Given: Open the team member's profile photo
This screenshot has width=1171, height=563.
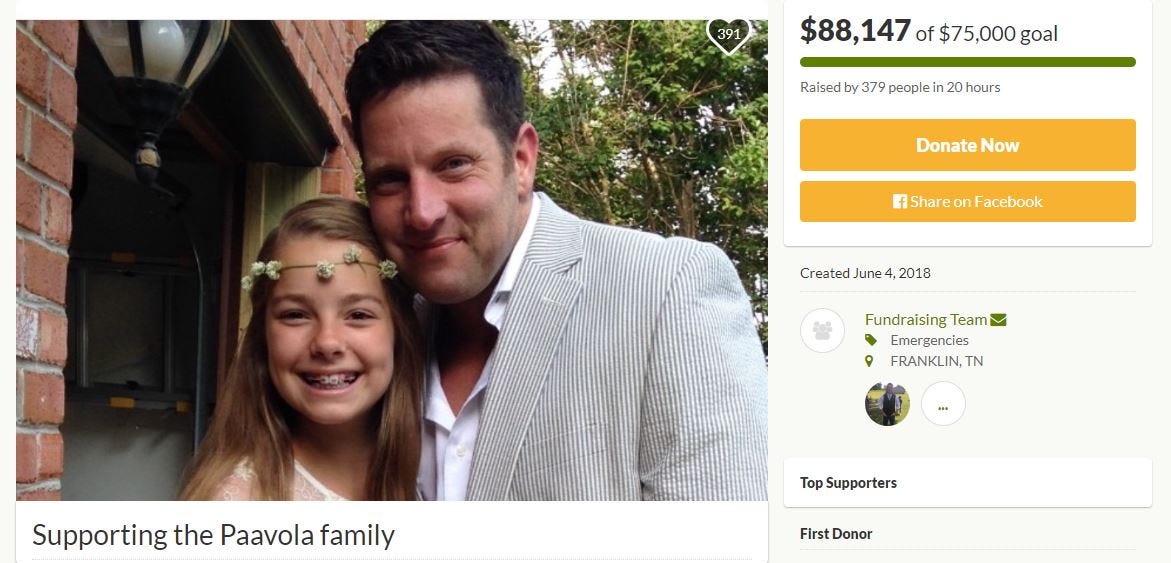Looking at the screenshot, I should (887, 404).
